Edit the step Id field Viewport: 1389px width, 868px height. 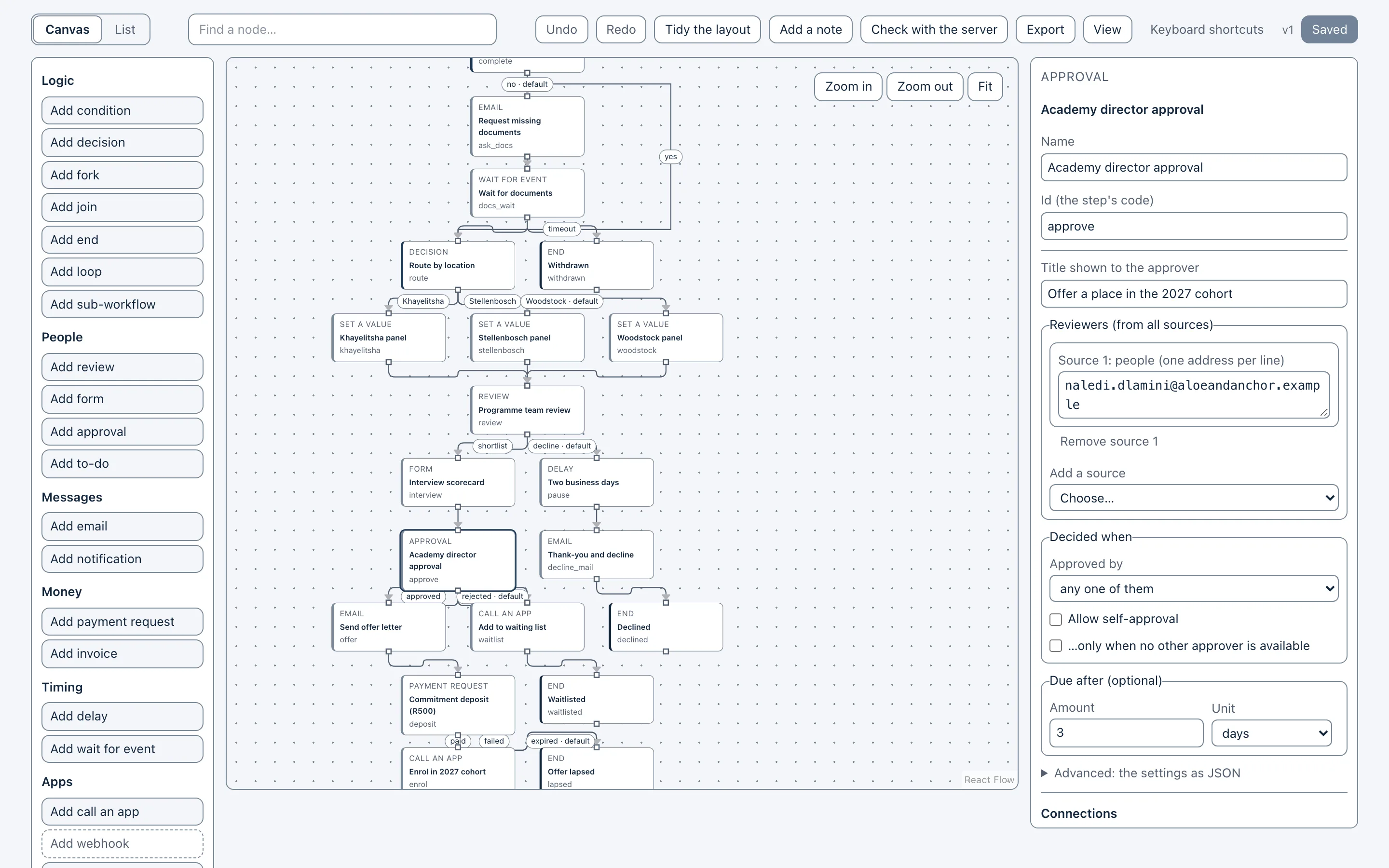1194,227
